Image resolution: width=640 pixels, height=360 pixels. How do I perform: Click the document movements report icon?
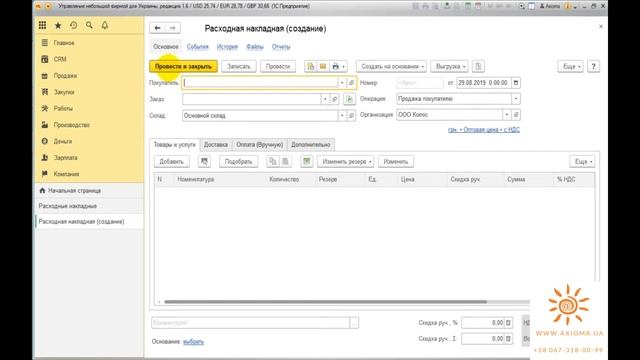click(310, 66)
